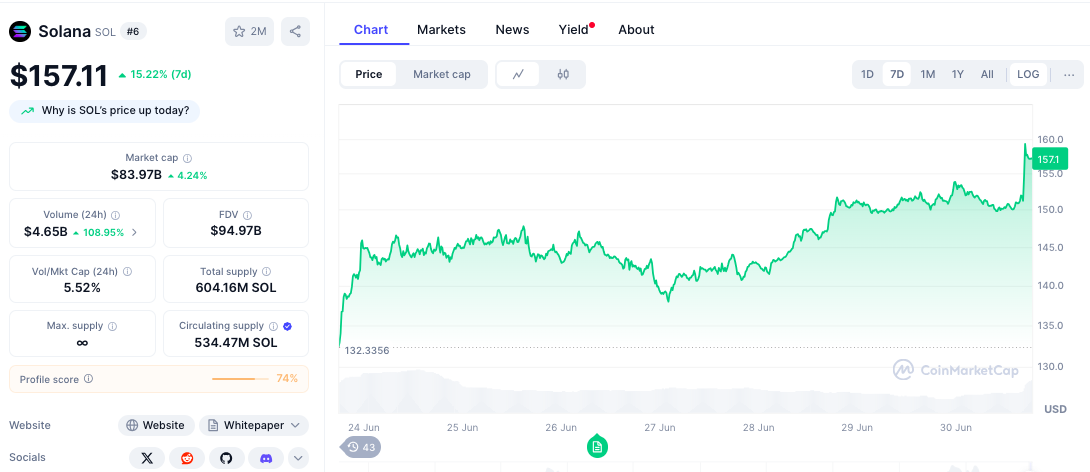Expand more socials chevron
The height and width of the screenshot is (472, 1090).
pyautogui.click(x=298, y=458)
